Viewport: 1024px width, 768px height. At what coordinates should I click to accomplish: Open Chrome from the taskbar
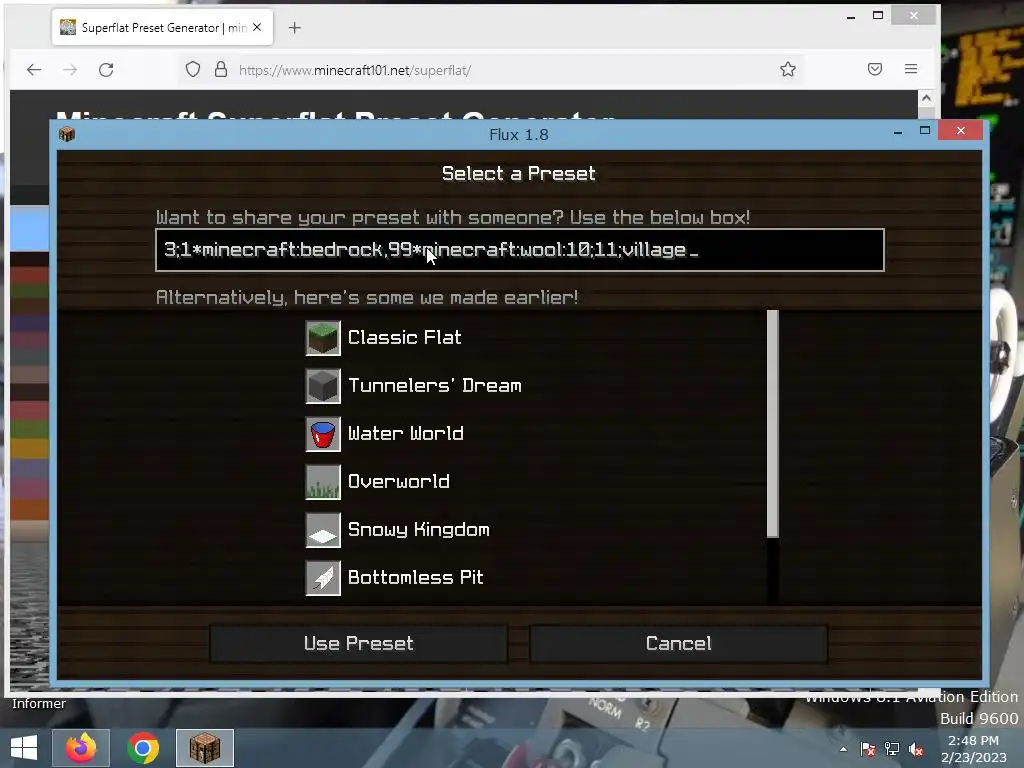pos(142,748)
